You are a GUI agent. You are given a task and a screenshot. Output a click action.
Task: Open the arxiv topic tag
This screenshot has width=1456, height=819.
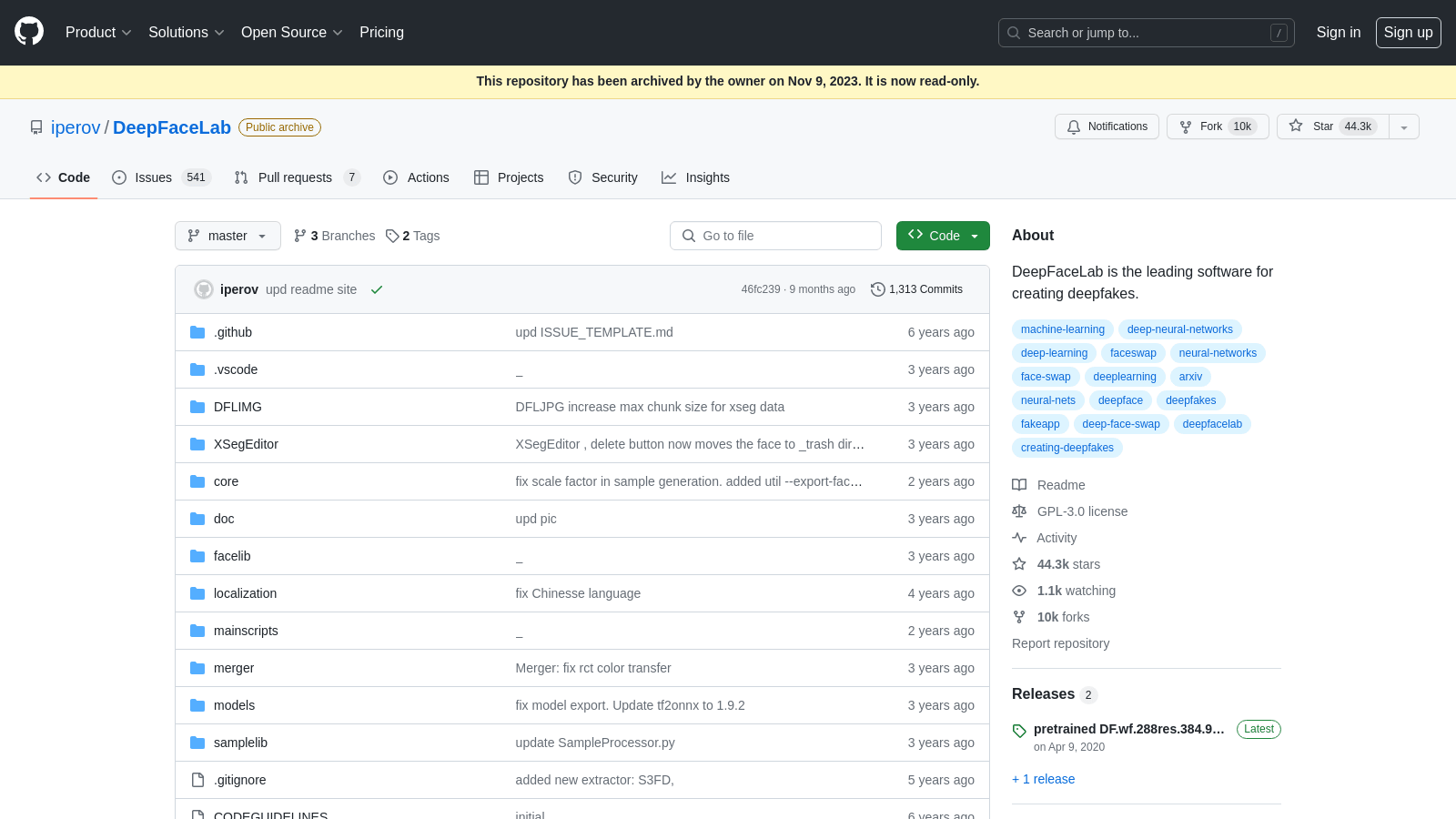1190,377
